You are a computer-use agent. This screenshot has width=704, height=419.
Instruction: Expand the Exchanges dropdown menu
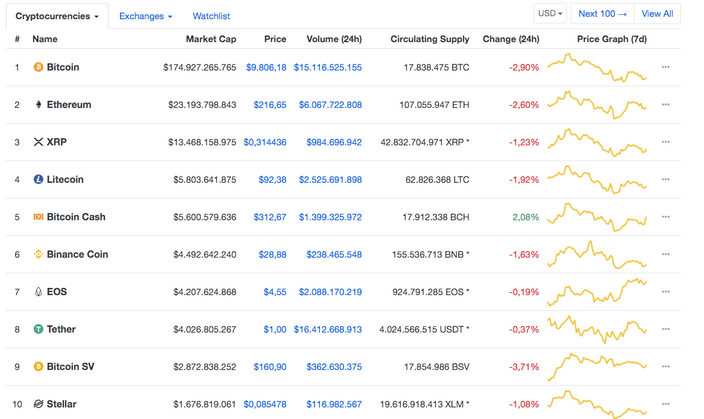145,17
